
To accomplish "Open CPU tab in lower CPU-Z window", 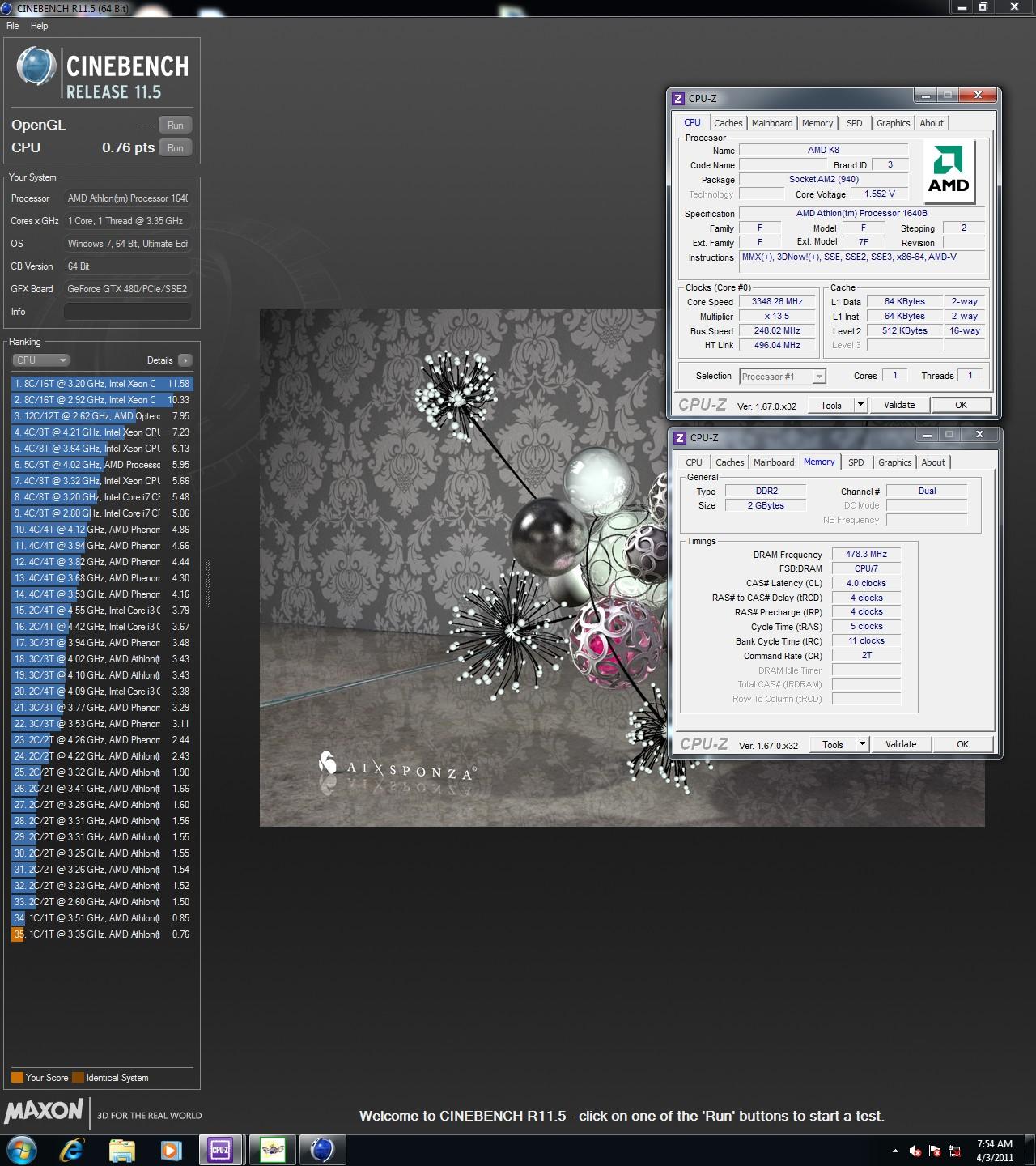I will pyautogui.click(x=694, y=462).
